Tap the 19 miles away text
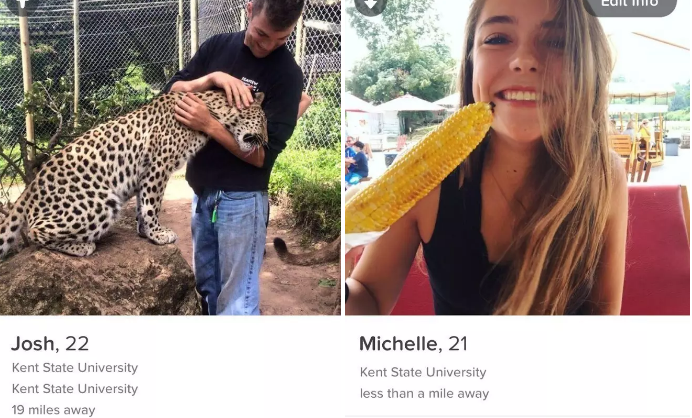 53,410
